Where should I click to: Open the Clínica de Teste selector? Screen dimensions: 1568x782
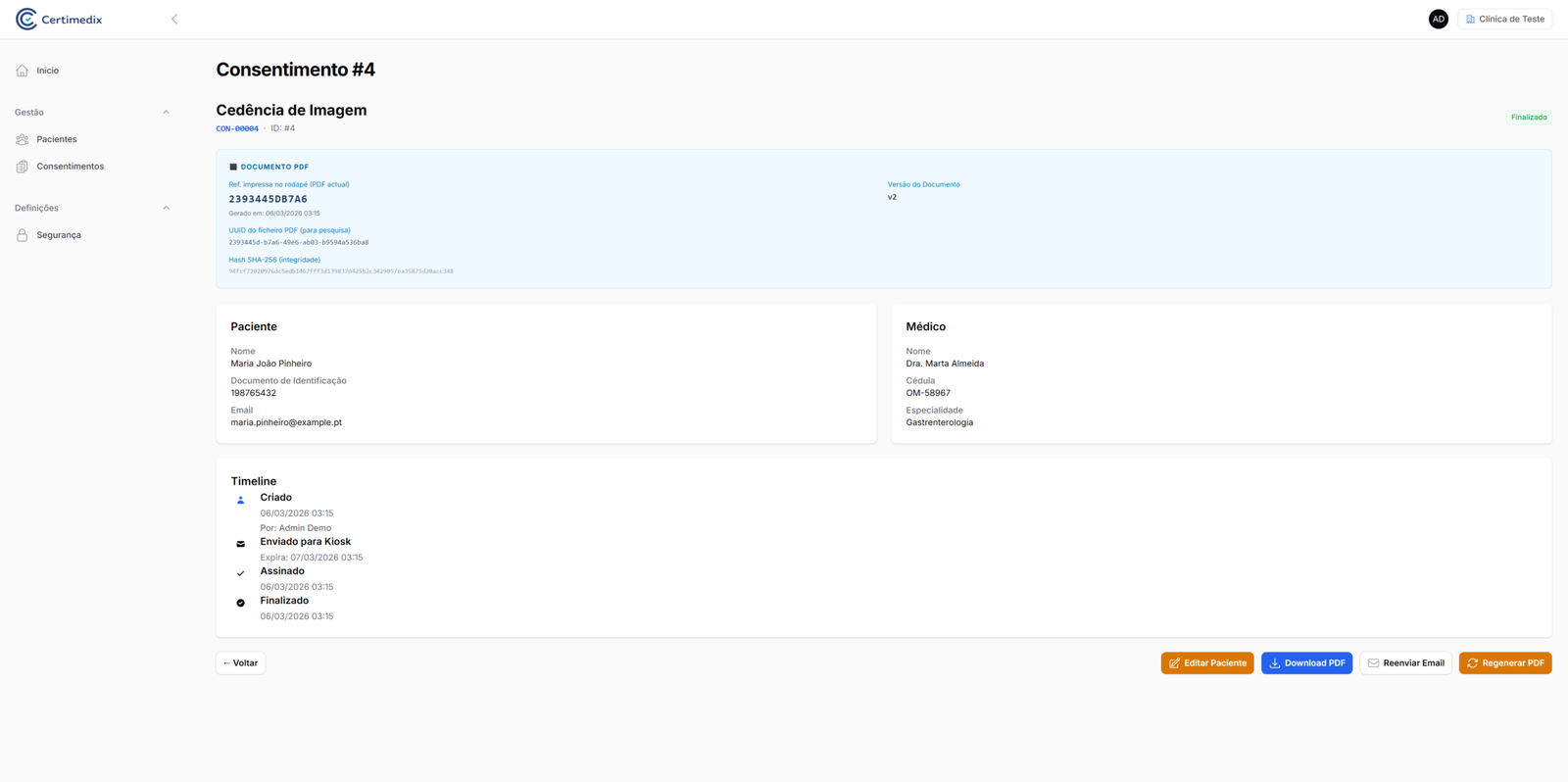tap(1504, 20)
